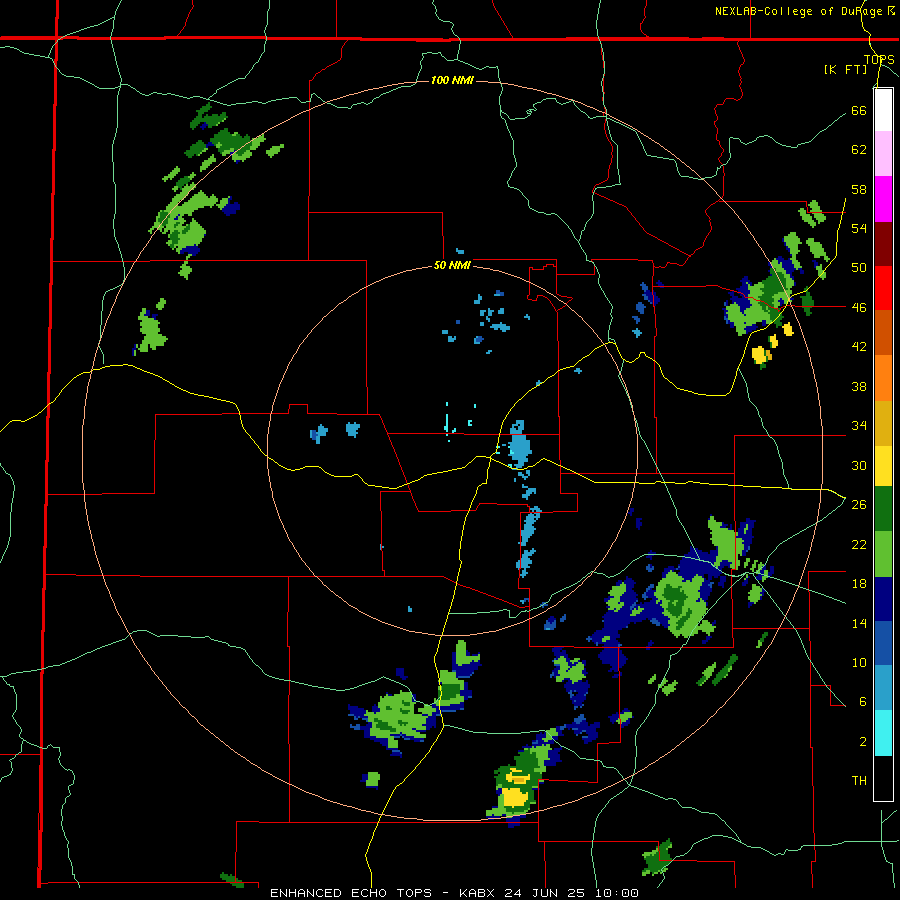Click the 'ENHANCED ECHO TOPS' product title
Viewport: 900px width, 900px height.
click(x=350, y=893)
